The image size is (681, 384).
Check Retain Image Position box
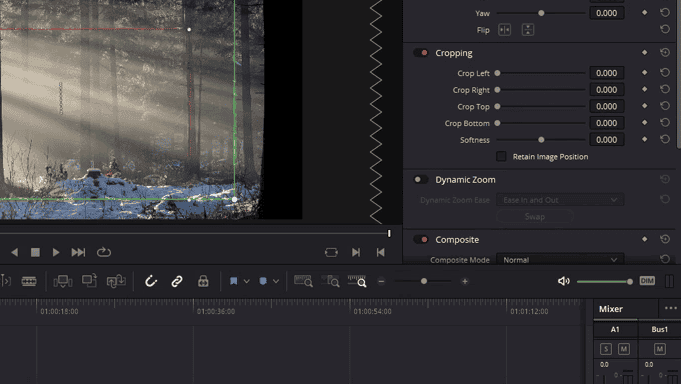501,156
